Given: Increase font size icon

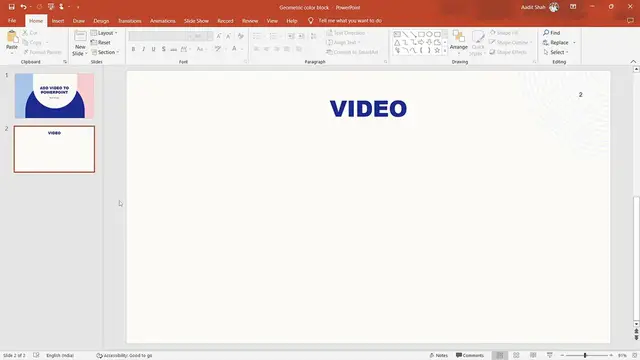Looking at the screenshot, I should [x=219, y=36].
